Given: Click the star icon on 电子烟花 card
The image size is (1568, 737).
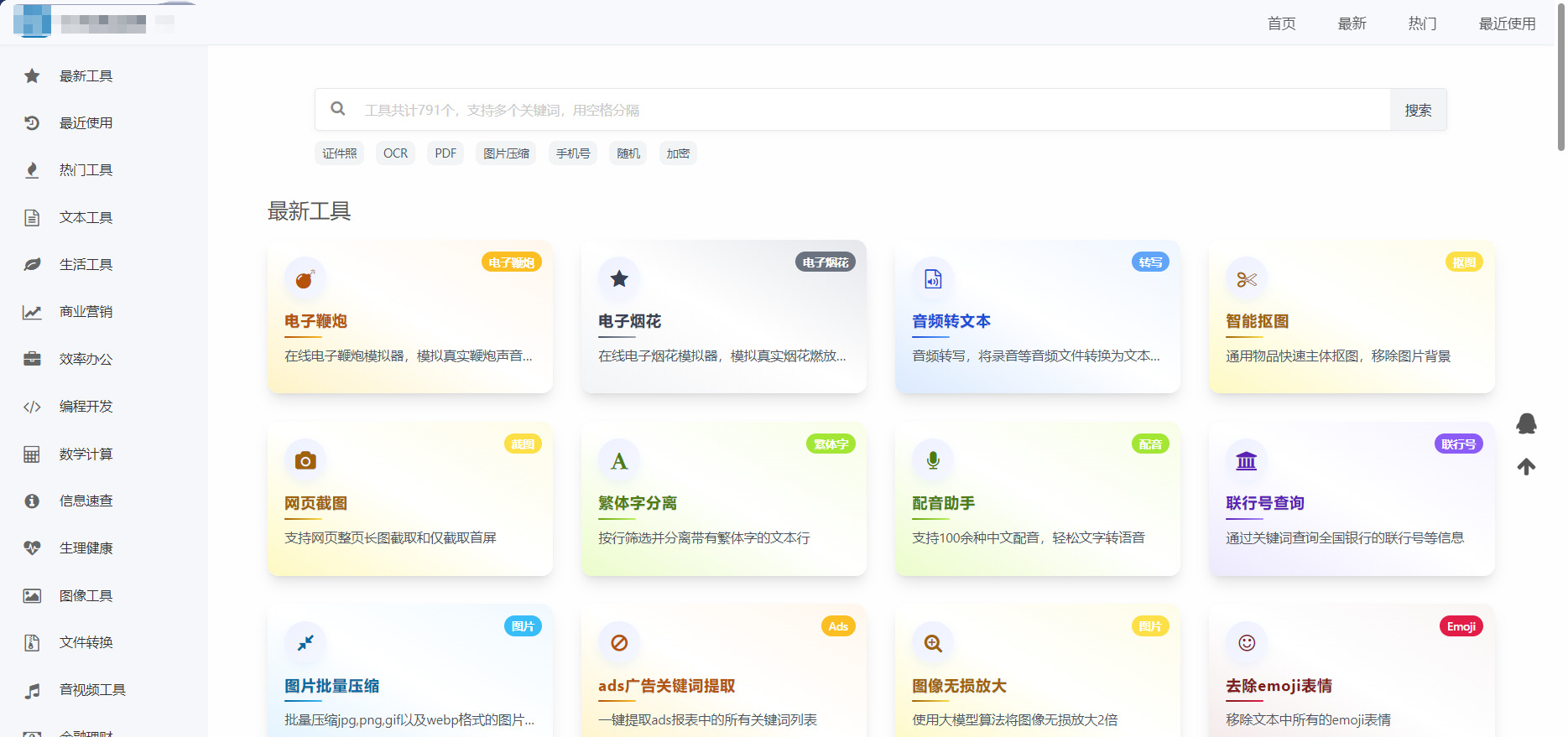Looking at the screenshot, I should tap(619, 279).
